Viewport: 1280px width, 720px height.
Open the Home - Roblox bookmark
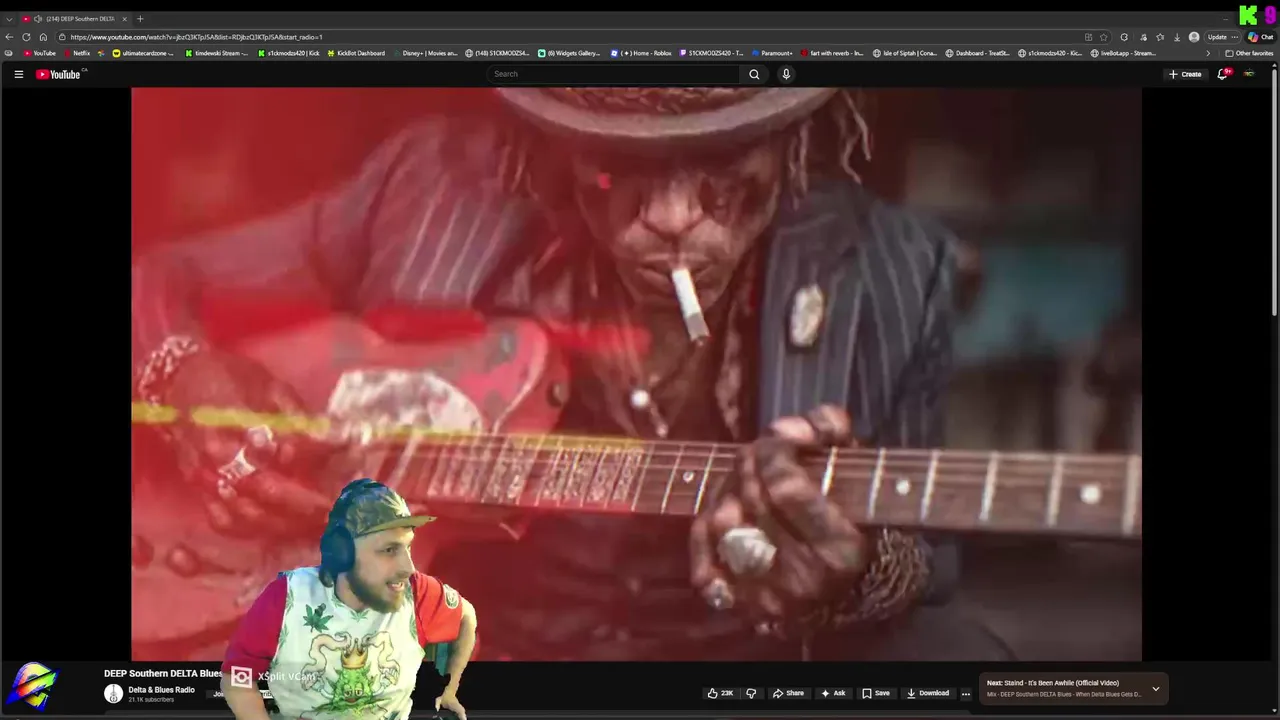[x=641, y=53]
